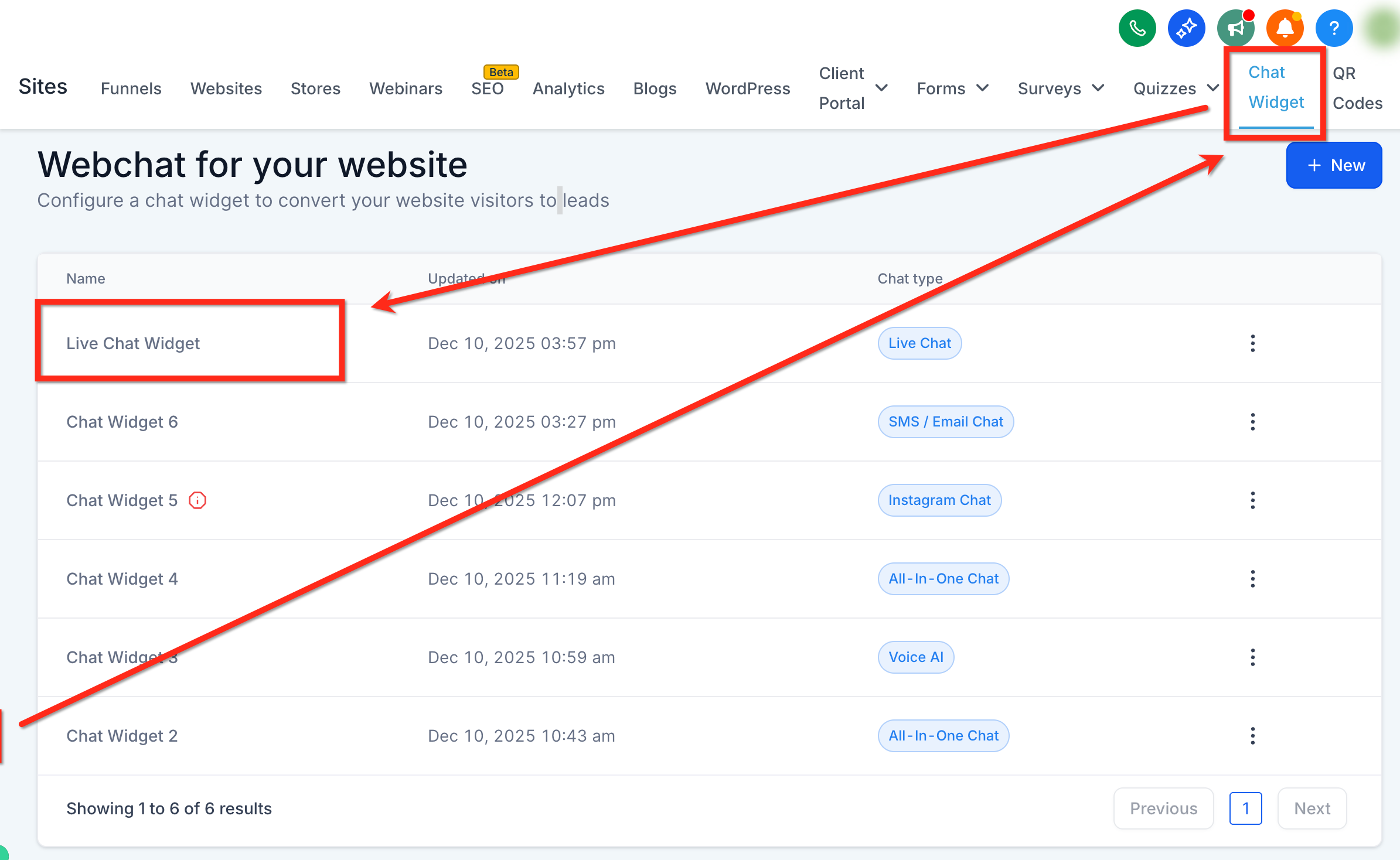Screen dimensions: 1400x860
Task: Open the Live Chat Widget entry
Action: pos(133,343)
